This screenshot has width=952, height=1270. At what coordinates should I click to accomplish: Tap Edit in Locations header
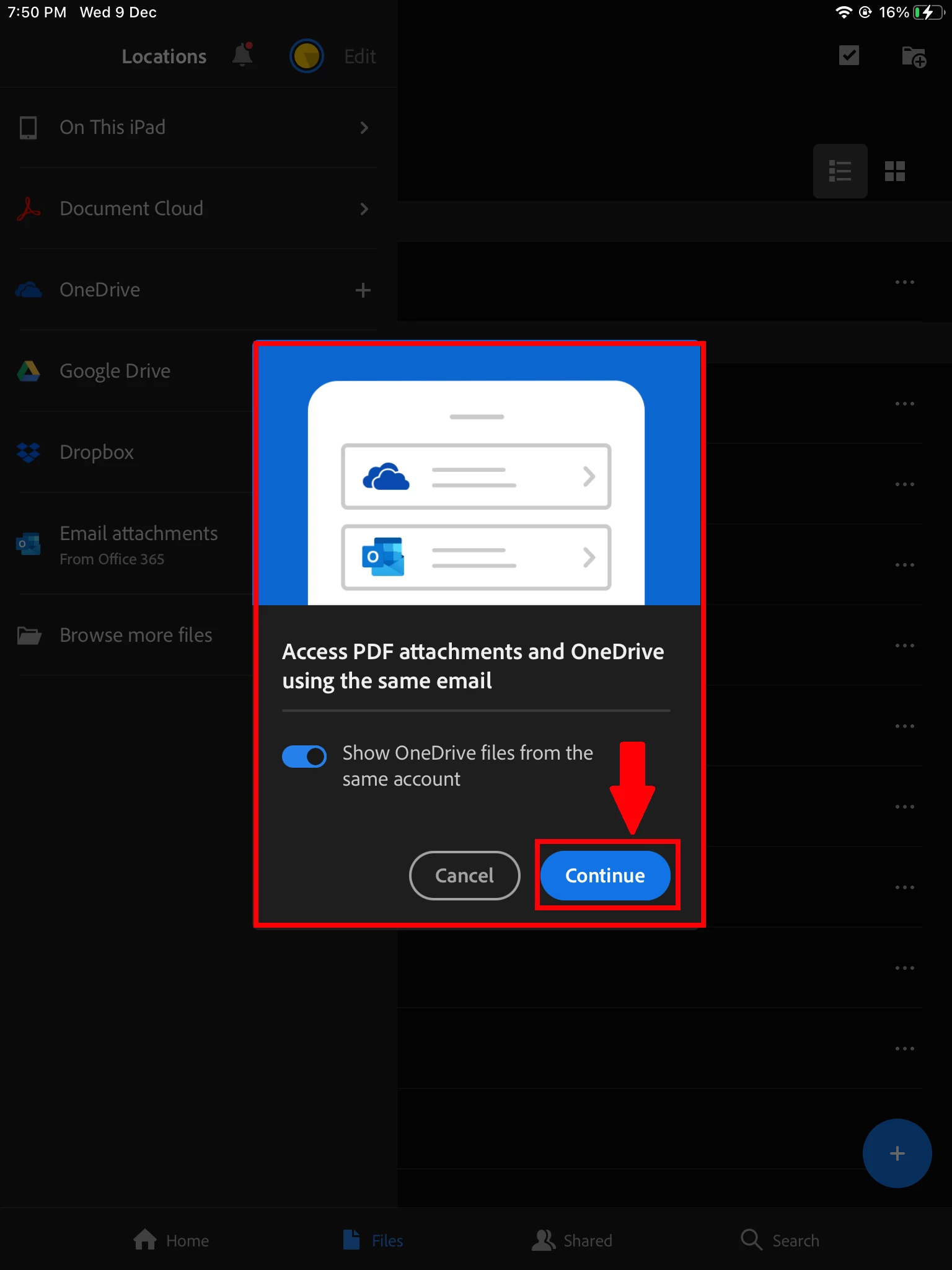pyautogui.click(x=360, y=56)
